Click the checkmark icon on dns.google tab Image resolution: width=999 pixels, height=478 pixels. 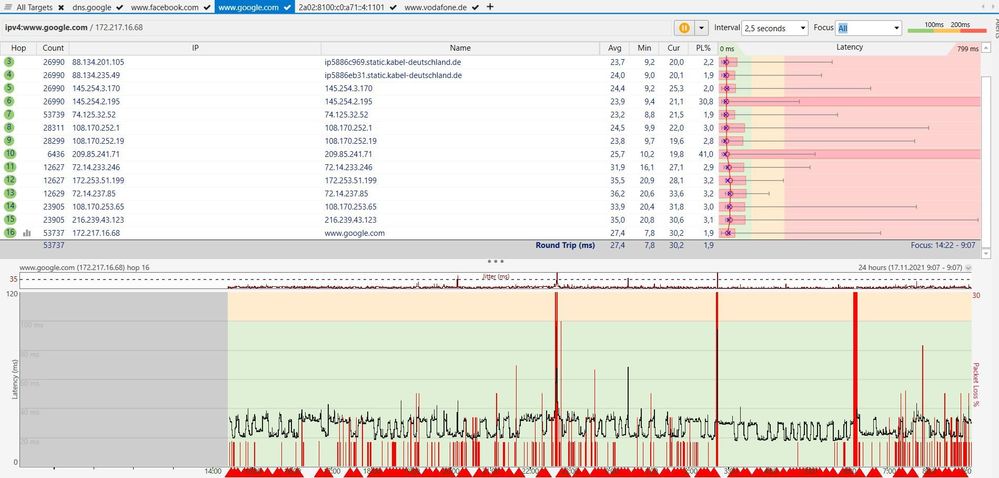point(119,7)
